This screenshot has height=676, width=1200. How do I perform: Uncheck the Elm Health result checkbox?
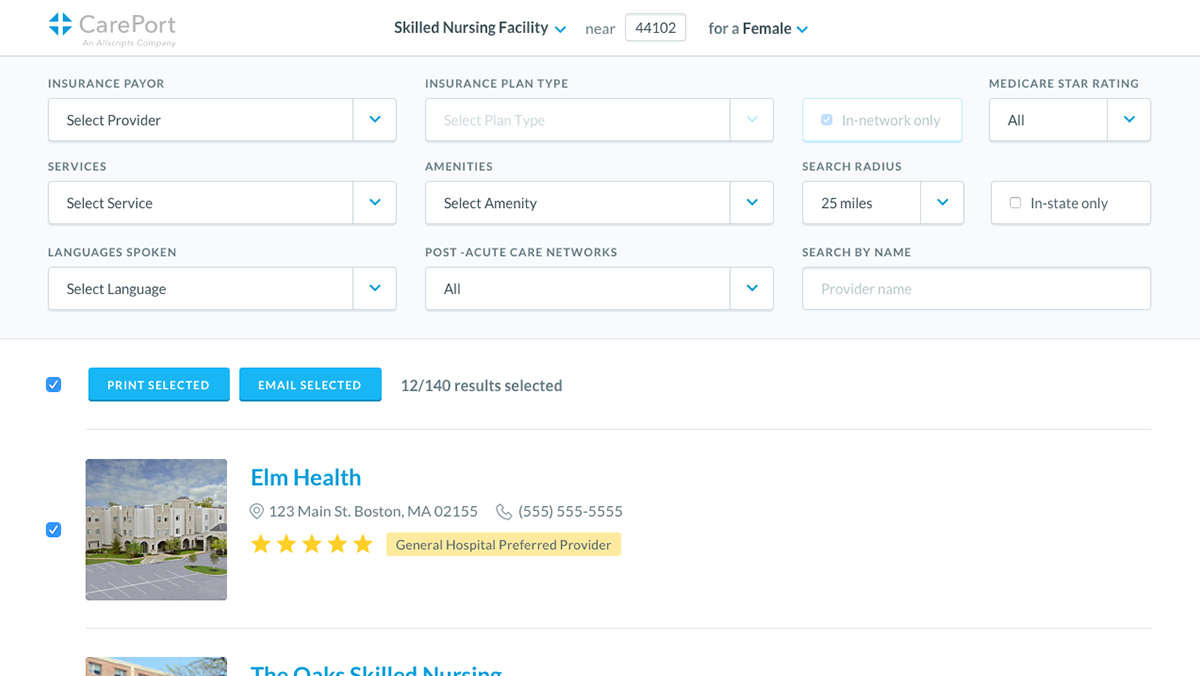tap(54, 530)
